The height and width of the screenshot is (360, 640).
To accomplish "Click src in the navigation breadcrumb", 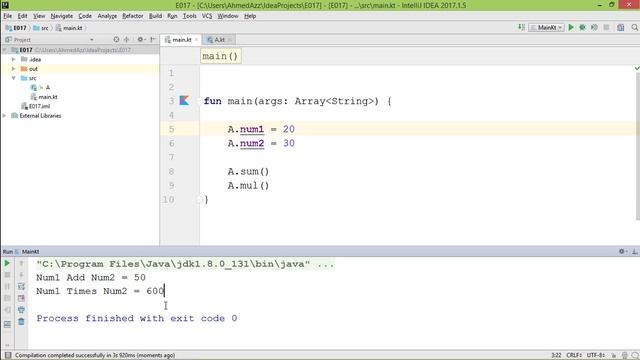I will tap(41, 28).
